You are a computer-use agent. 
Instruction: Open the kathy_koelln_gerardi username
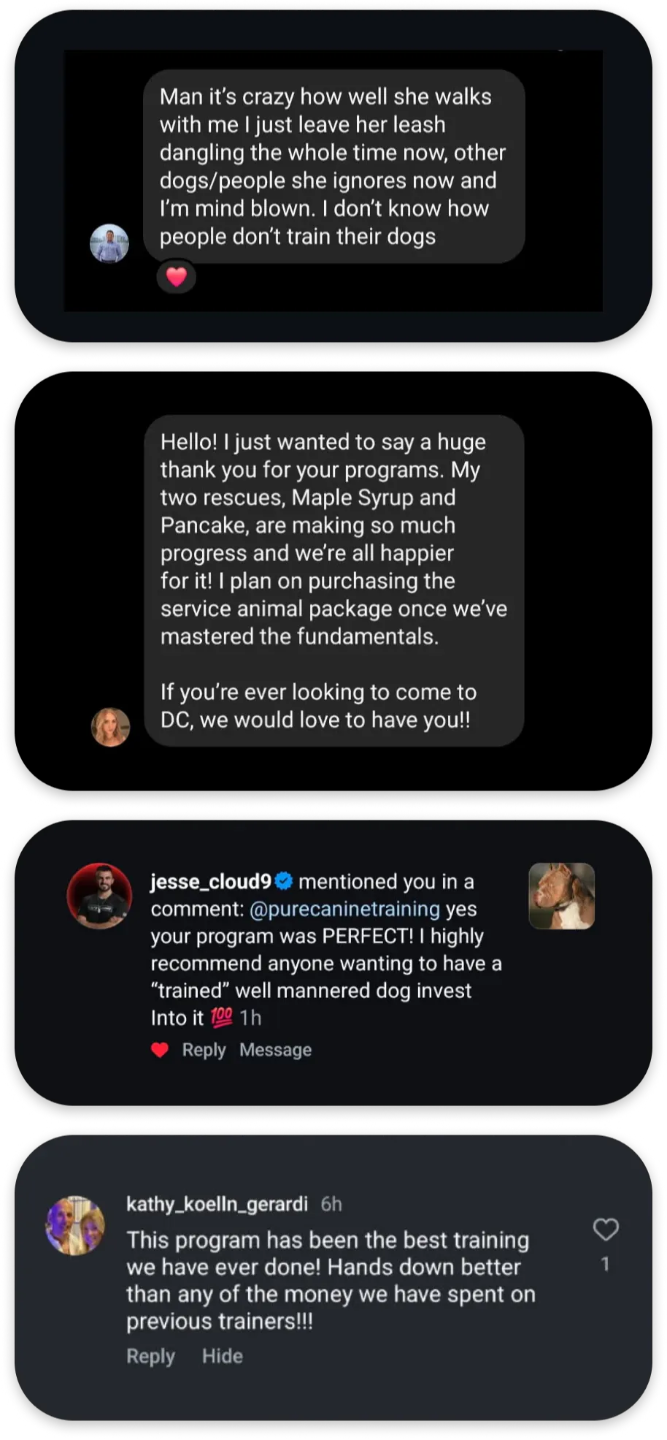(217, 1204)
